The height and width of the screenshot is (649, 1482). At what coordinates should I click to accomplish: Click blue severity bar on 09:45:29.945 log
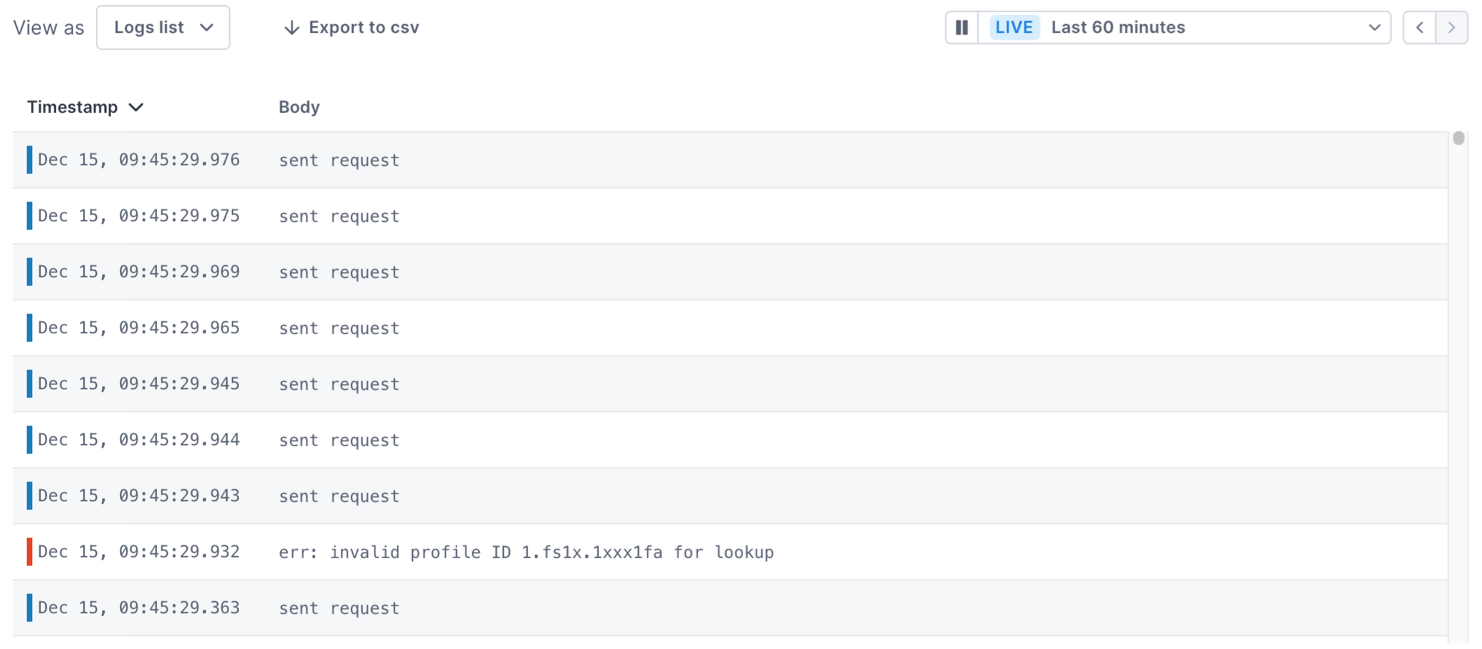(x=29, y=384)
